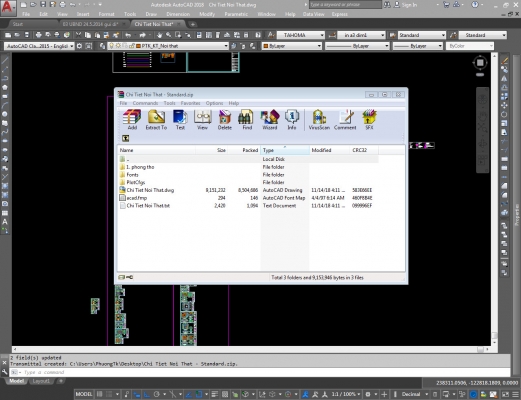The image size is (521, 400).
Task: Click the Test archive icon
Action: pyautogui.click(x=180, y=119)
